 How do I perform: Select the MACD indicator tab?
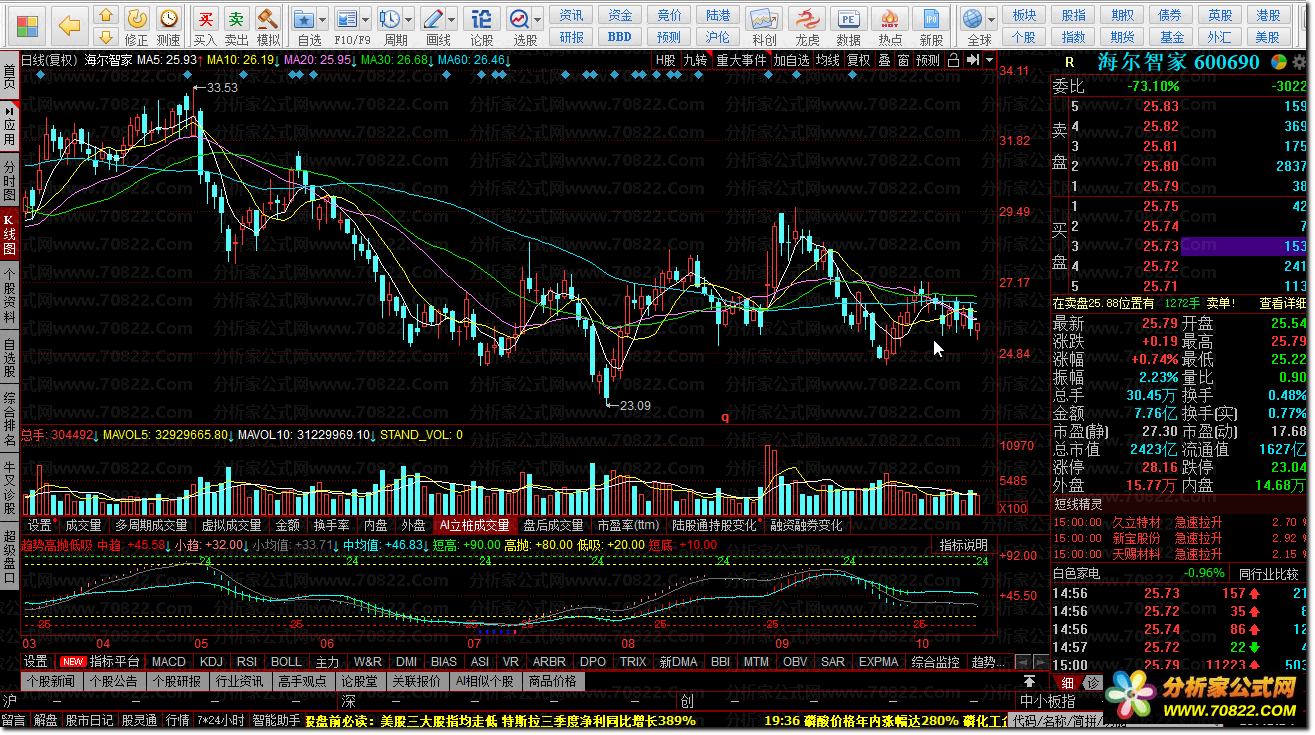tap(169, 662)
